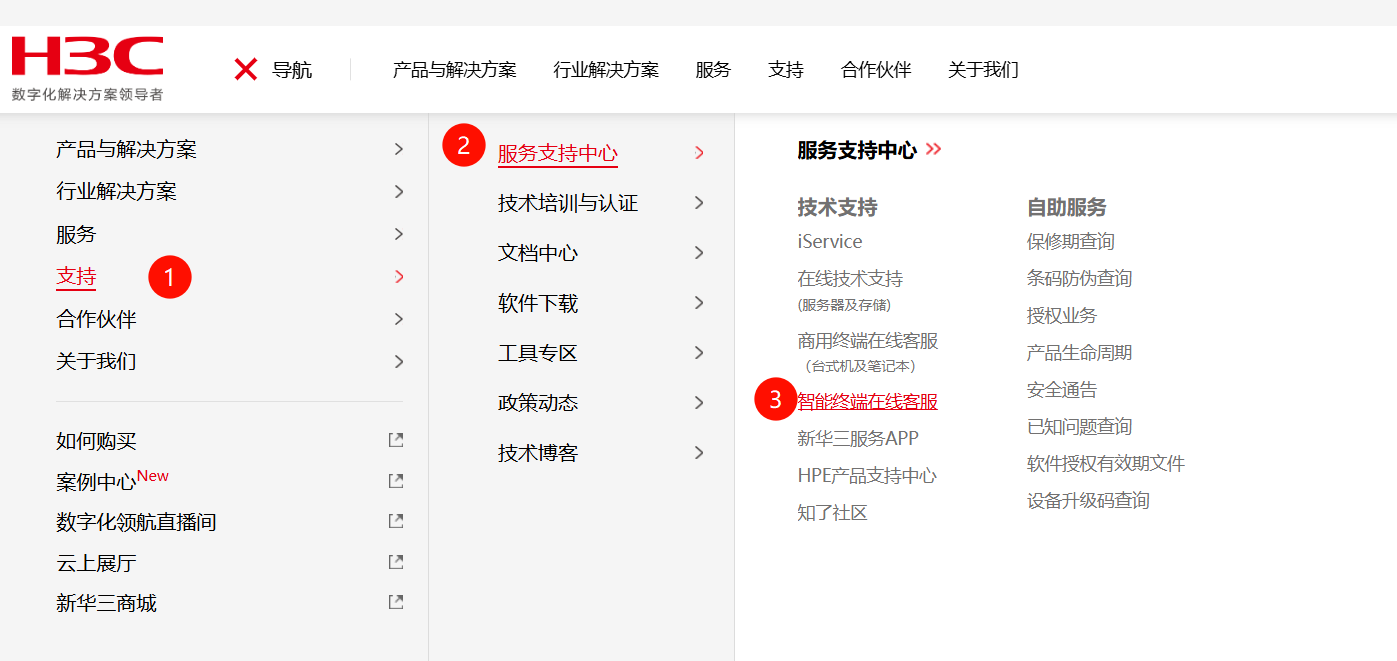Expand chevron next to 技术培训与认证
The height and width of the screenshot is (661, 1397).
[x=699, y=203]
